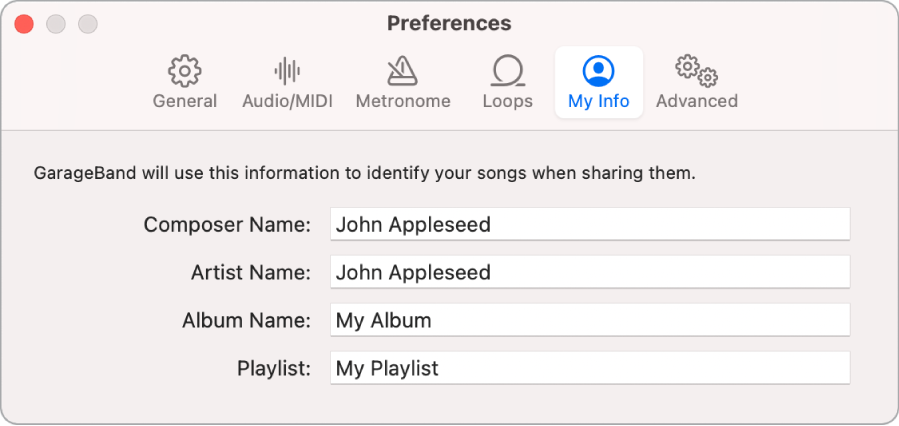Image resolution: width=899 pixels, height=426 pixels.
Task: Open the Advanced tab label
Action: point(696,101)
